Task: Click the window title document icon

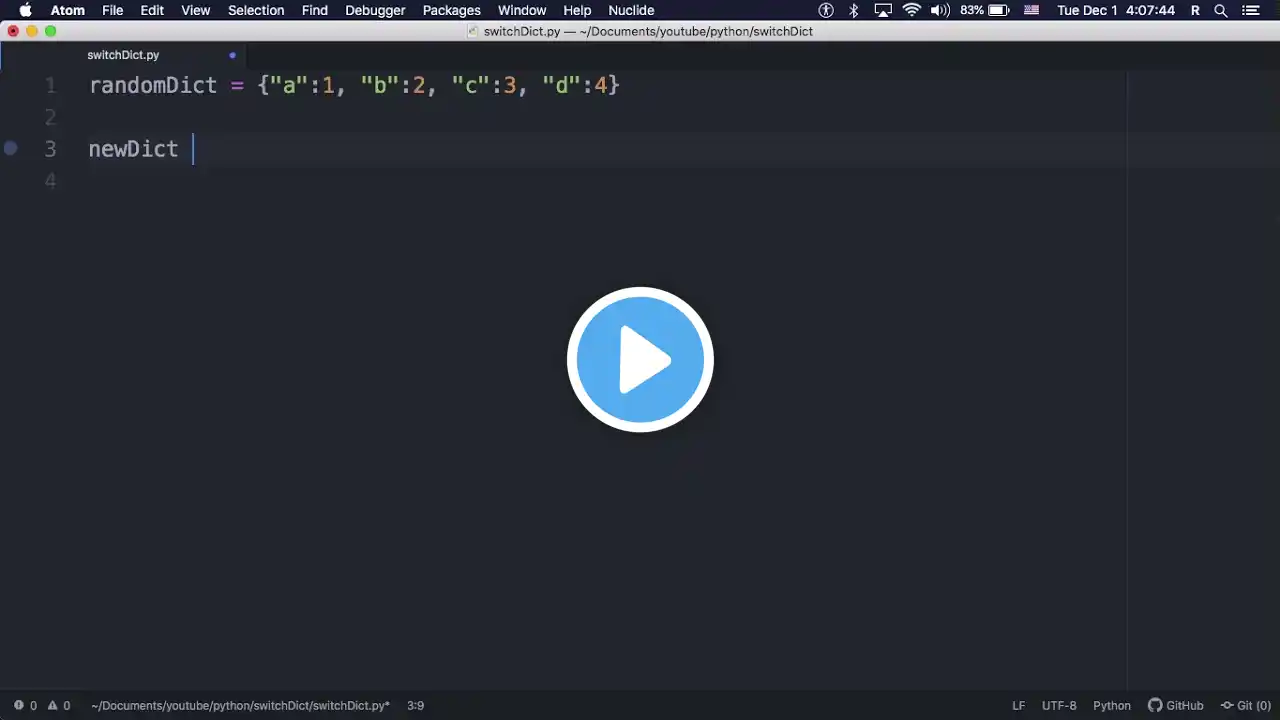Action: 474,31
